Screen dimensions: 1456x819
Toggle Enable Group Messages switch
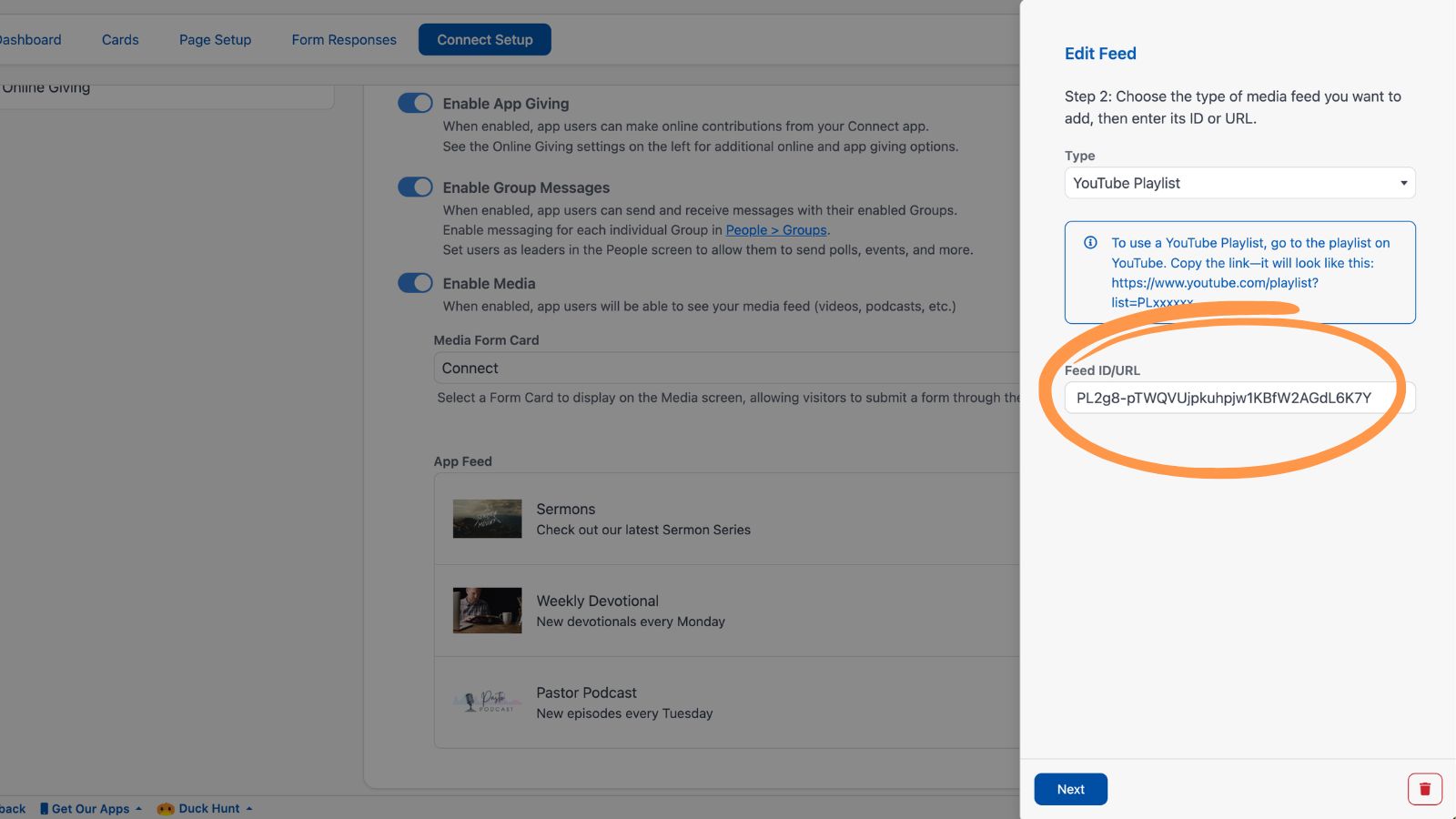coord(415,187)
